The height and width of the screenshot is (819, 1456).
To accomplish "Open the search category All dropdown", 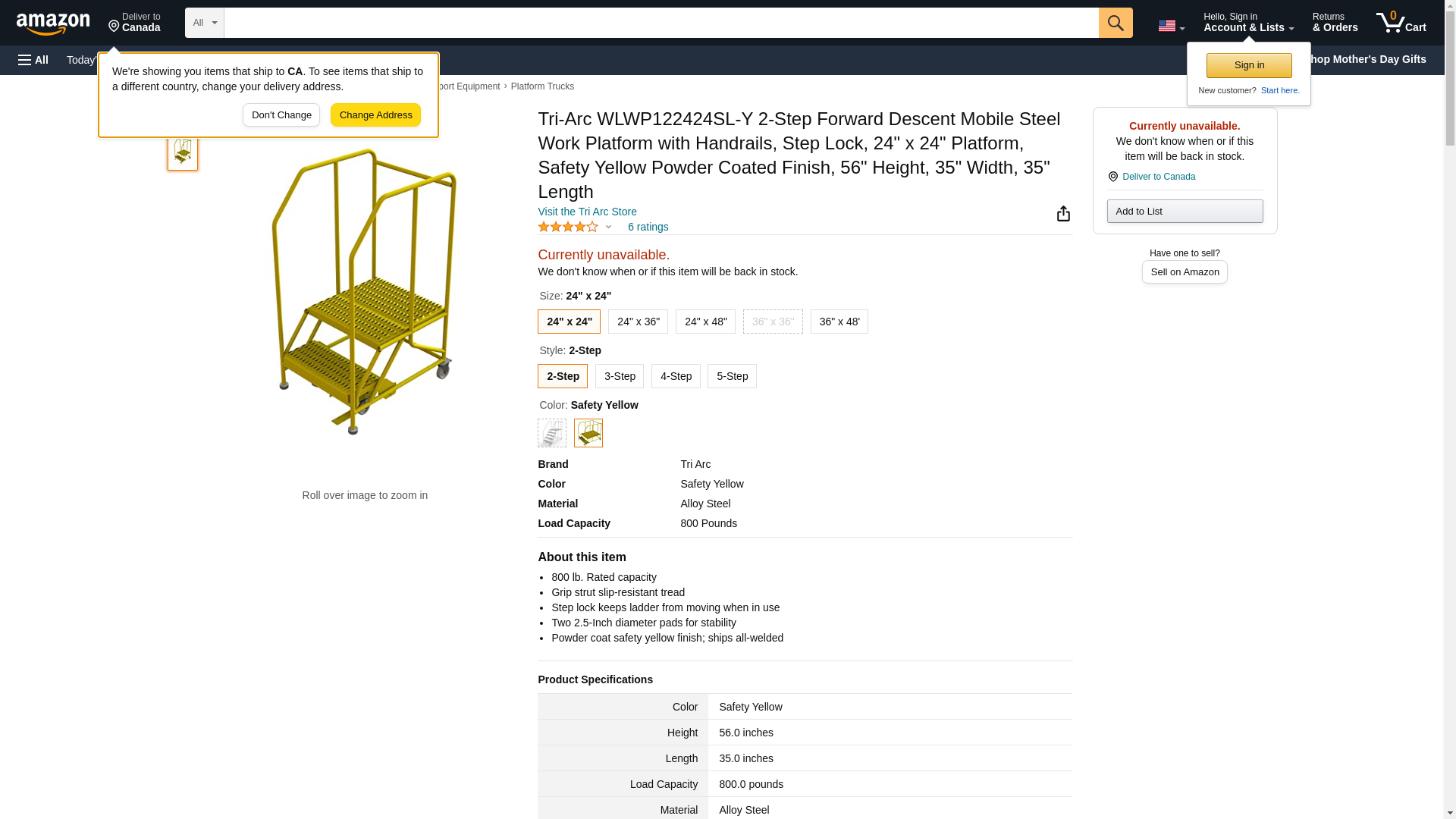I will pyautogui.click(x=204, y=23).
